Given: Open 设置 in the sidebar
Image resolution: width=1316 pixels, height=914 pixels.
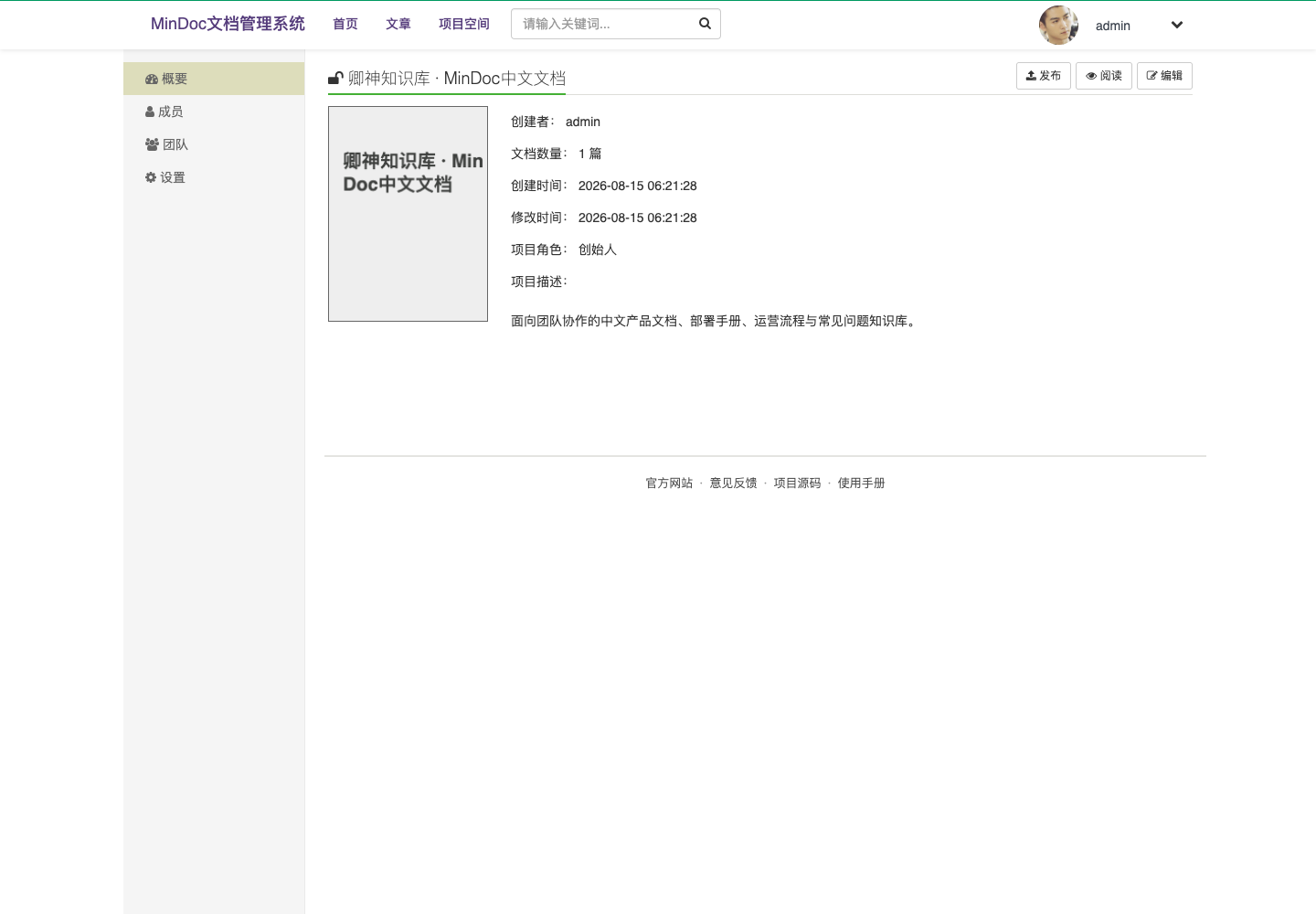Looking at the screenshot, I should point(214,177).
